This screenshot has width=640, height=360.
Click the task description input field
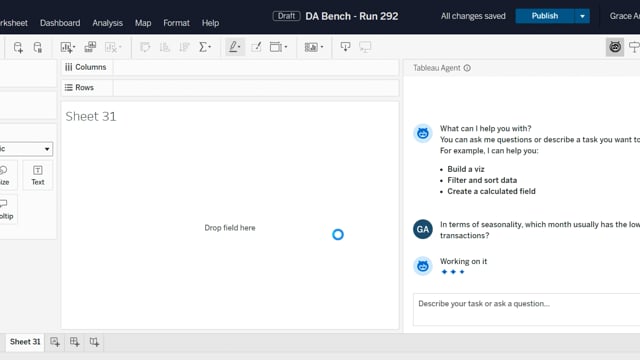527,309
